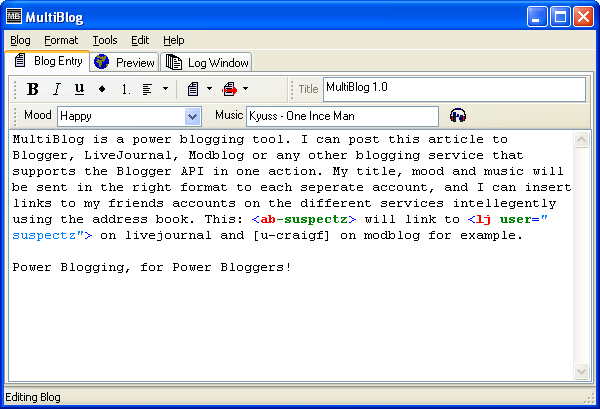The height and width of the screenshot is (409, 600).
Task: Switch to the Blog Entry tab
Action: [48, 61]
